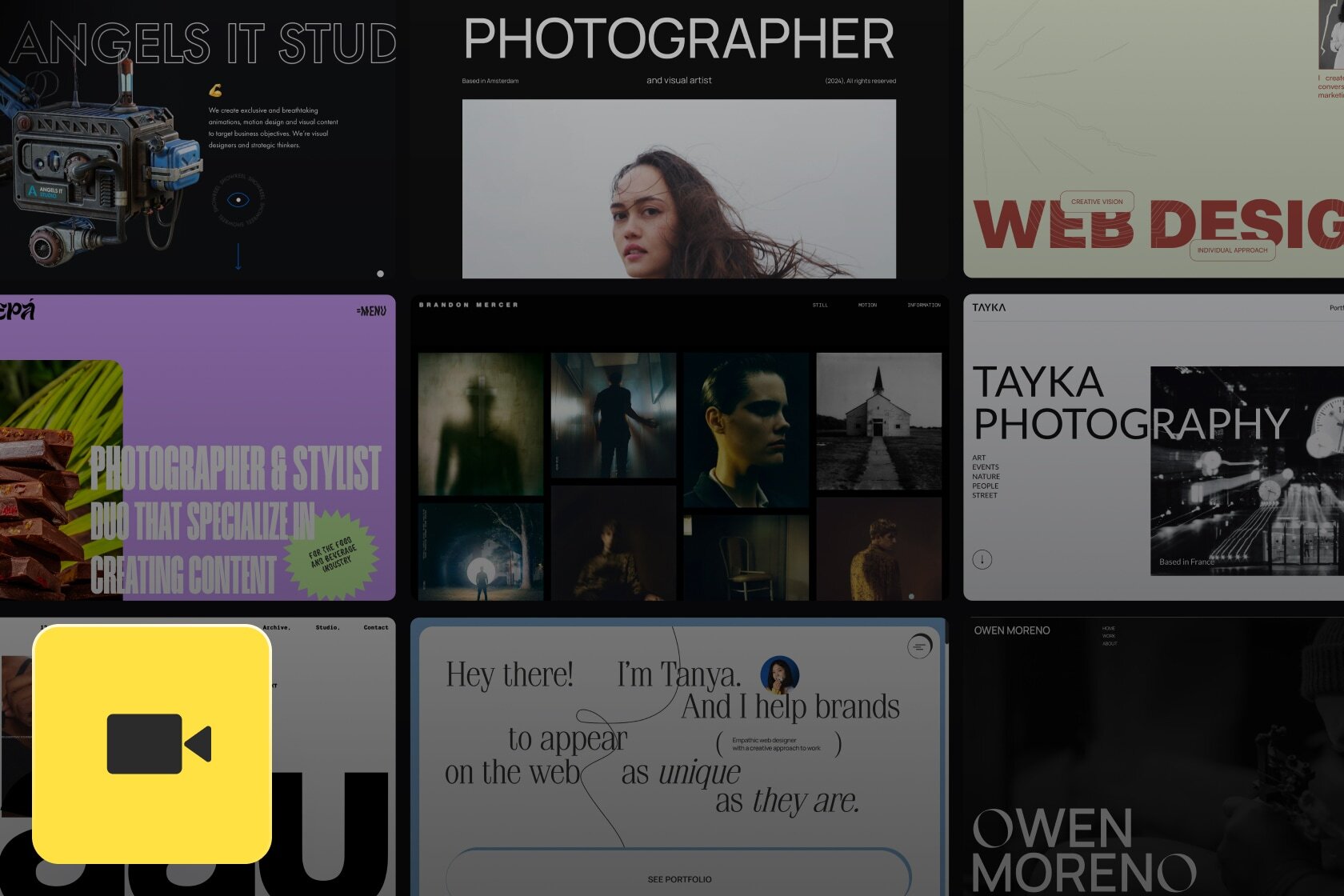The height and width of the screenshot is (896, 1344).
Task: Open the man in patterned sweater thumbnail
Action: click(878, 549)
